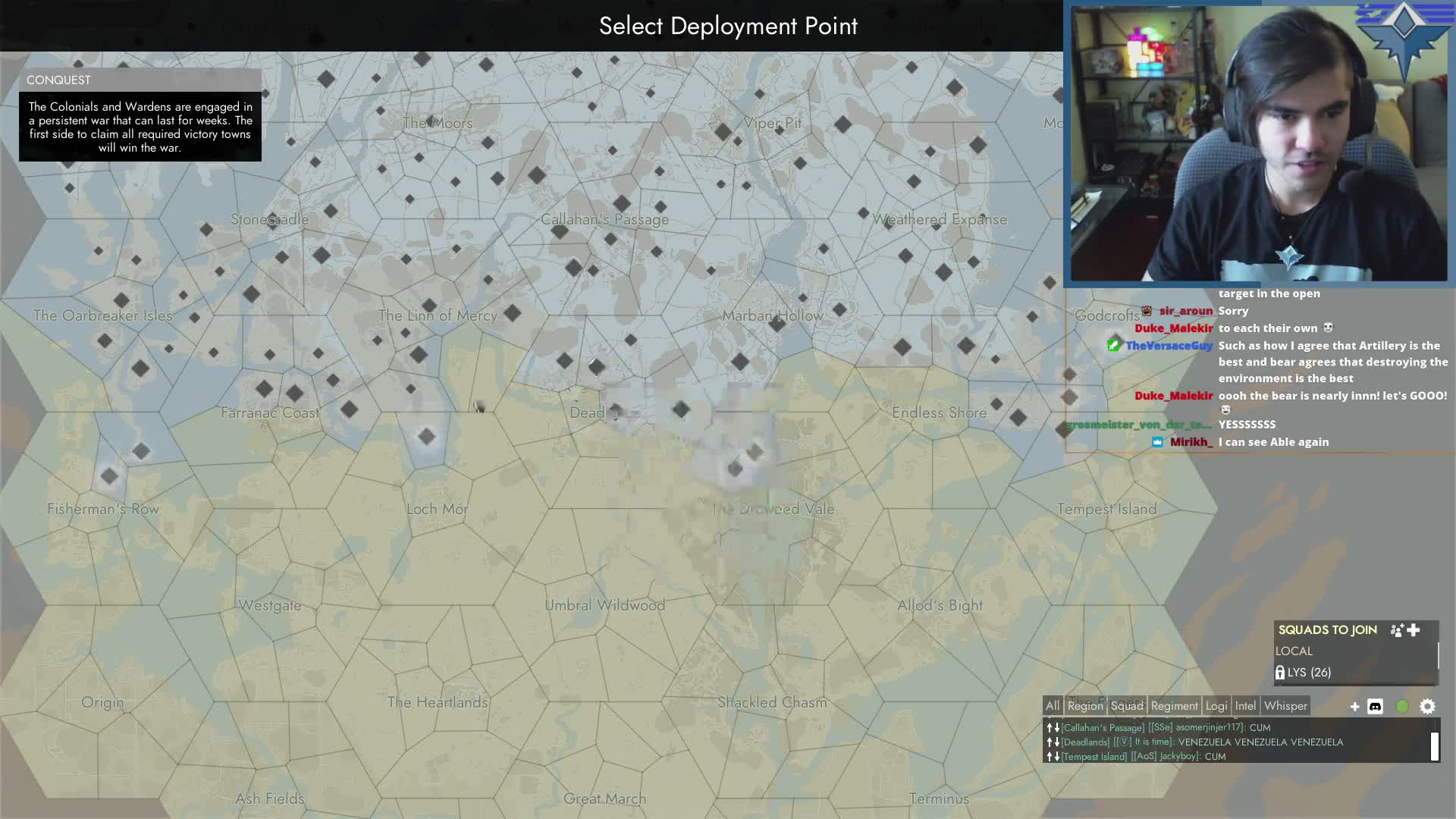Image resolution: width=1456 pixels, height=819 pixels.
Task: Click arrows icon beside Callahan's Passage chat message
Action: [1053, 728]
